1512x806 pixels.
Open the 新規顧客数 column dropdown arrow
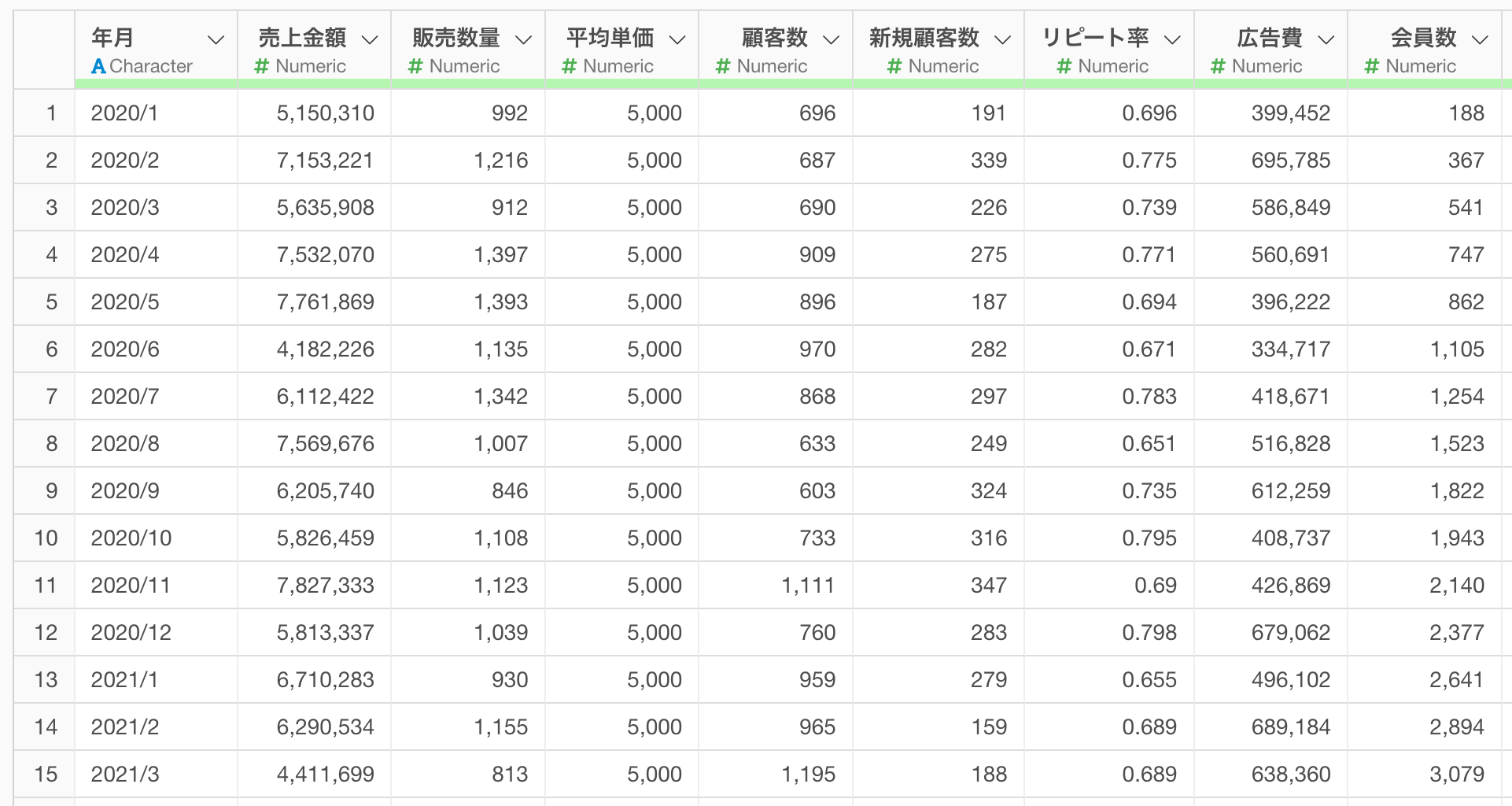1002,39
